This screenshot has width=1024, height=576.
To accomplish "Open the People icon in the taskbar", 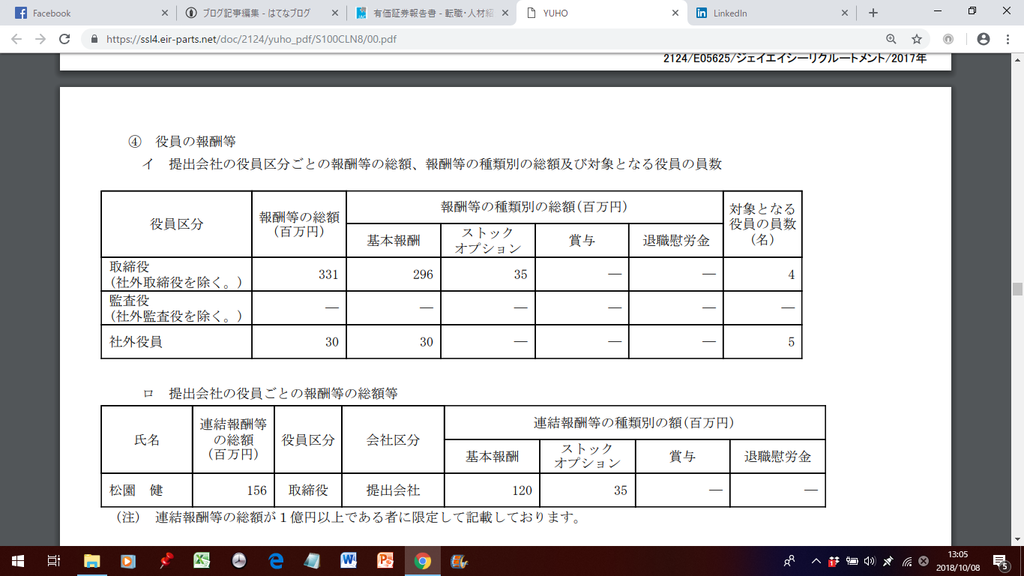I will [x=790, y=561].
